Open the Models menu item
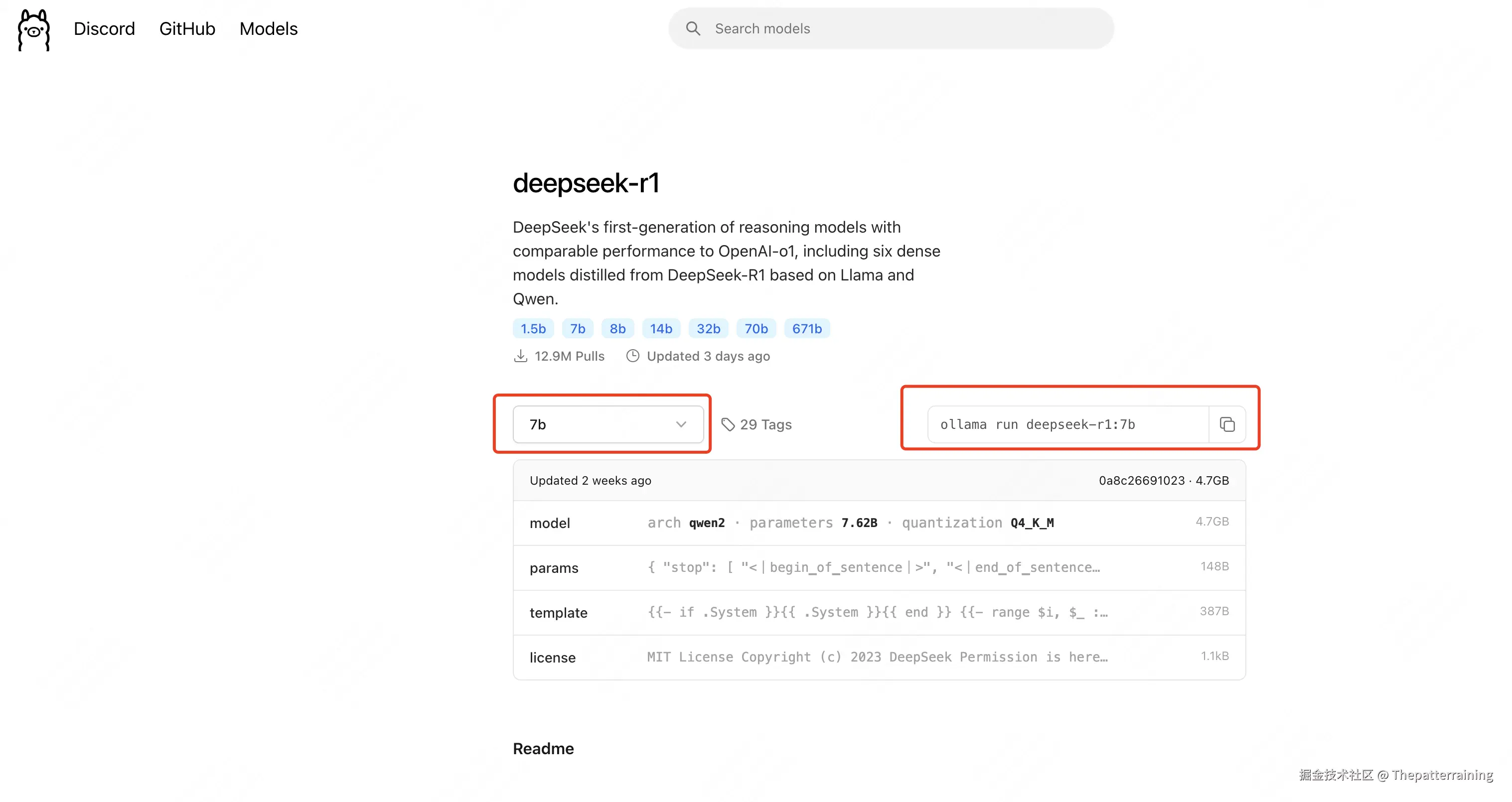The height and width of the screenshot is (802, 1512). click(268, 28)
